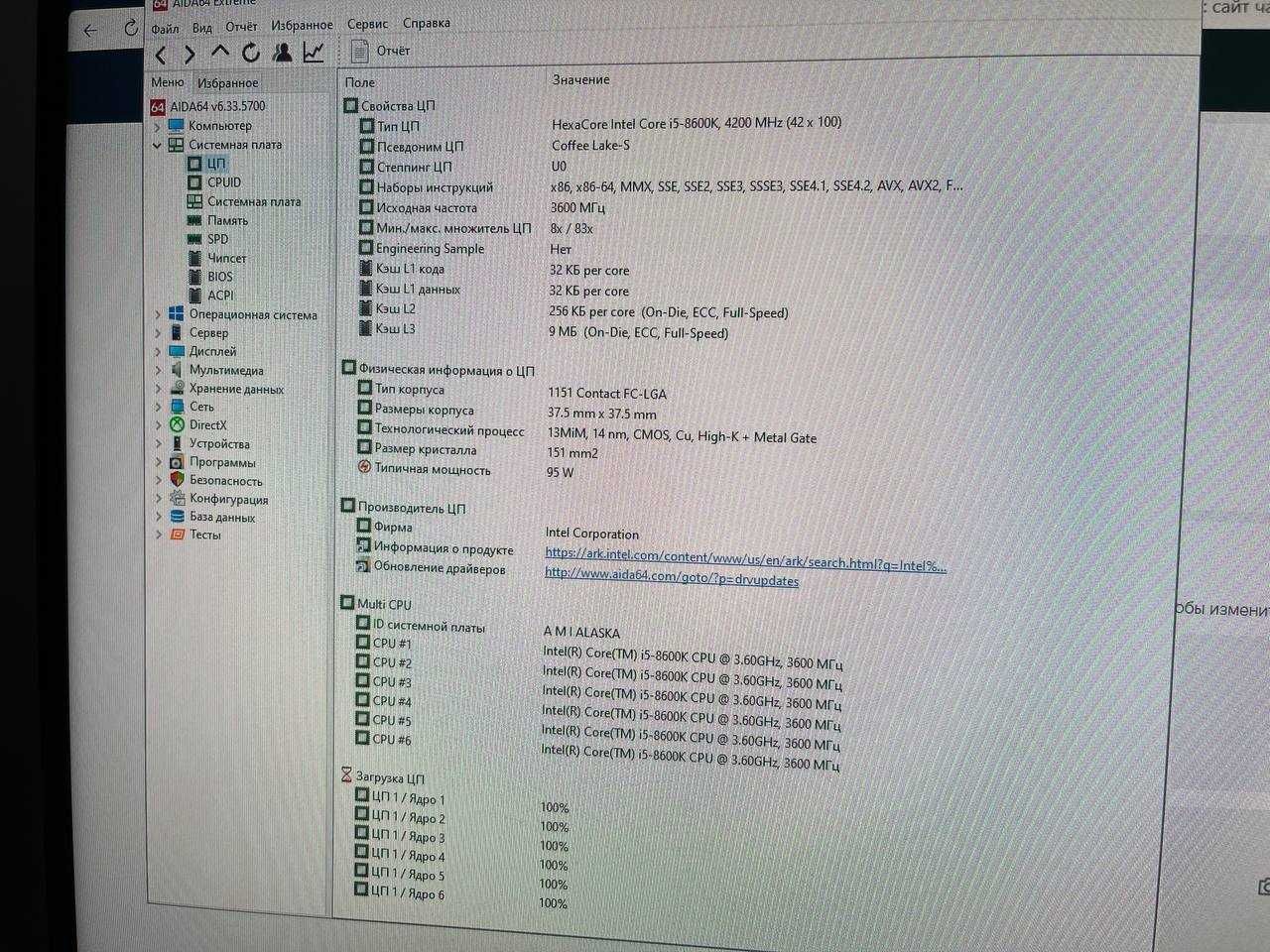Click the Безопасность shield icon

(x=177, y=480)
